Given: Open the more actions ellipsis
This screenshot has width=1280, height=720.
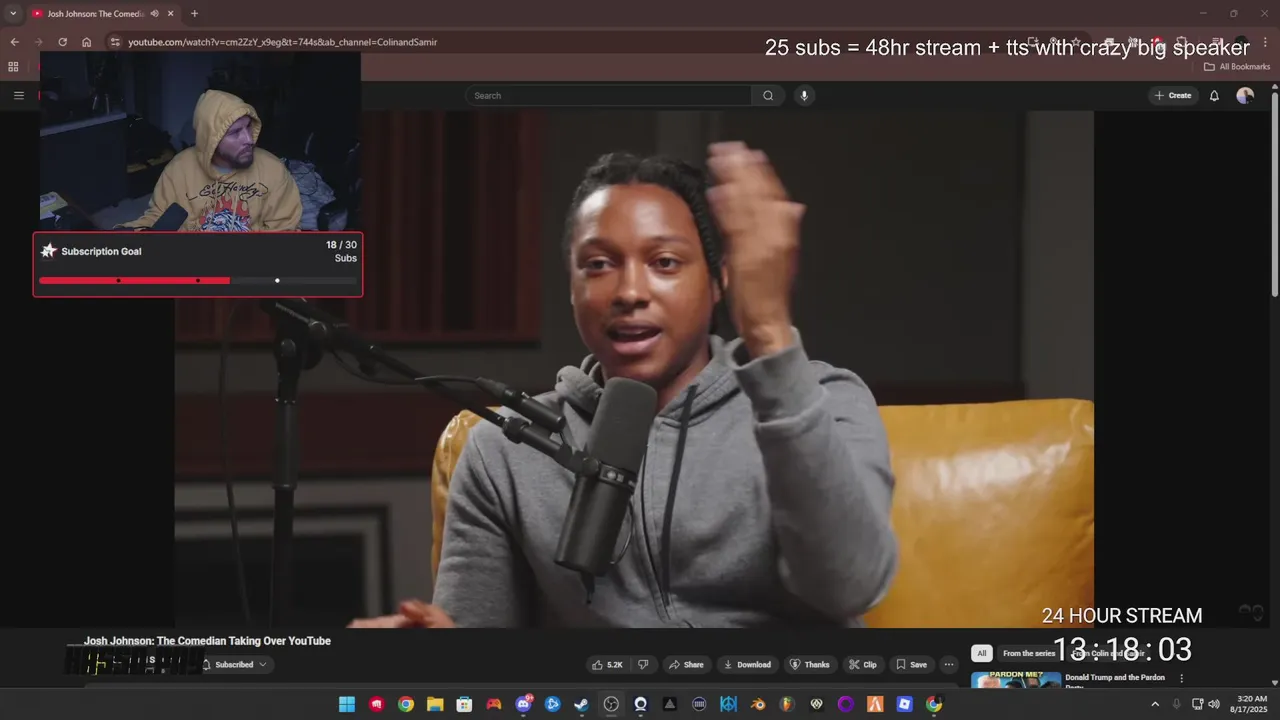Looking at the screenshot, I should [949, 665].
